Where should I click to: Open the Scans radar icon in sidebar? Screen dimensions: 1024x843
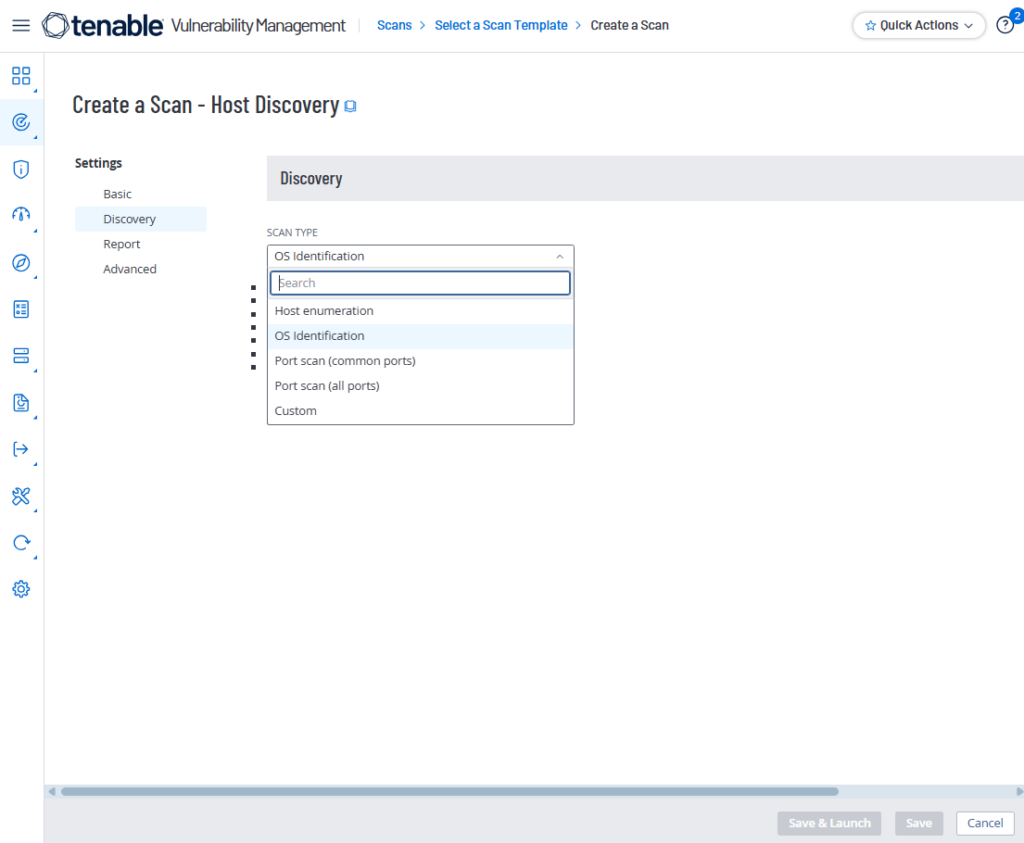point(21,122)
